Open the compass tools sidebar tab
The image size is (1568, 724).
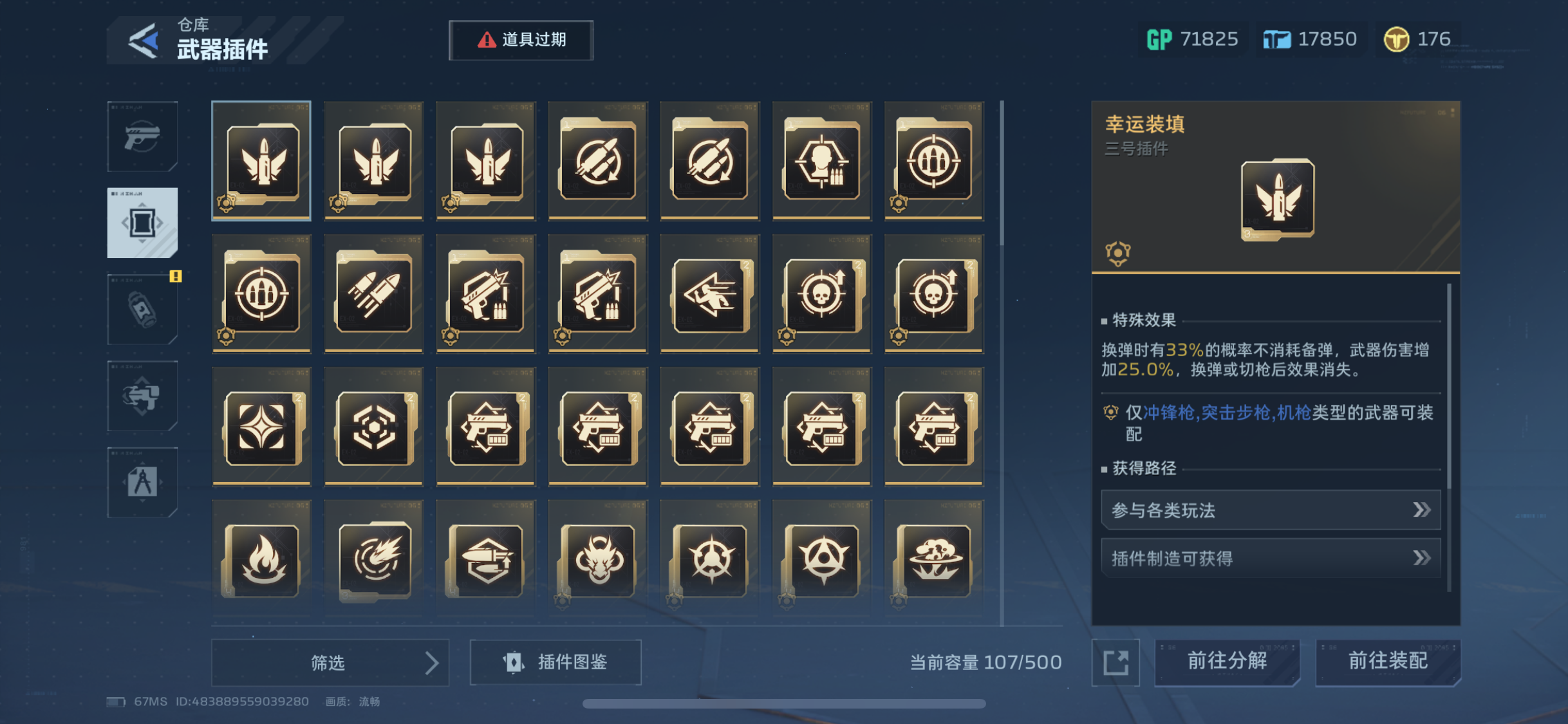(142, 482)
